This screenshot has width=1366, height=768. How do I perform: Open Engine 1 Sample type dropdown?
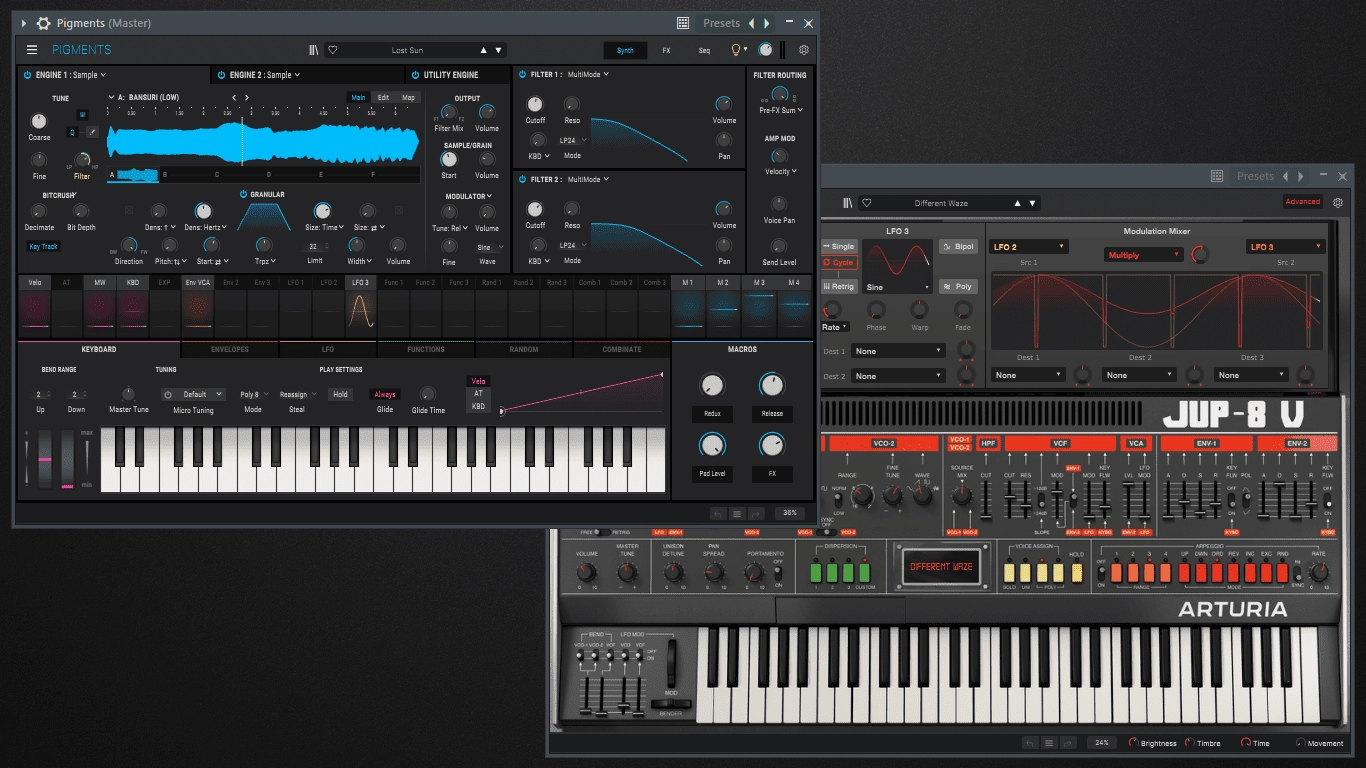pos(88,75)
